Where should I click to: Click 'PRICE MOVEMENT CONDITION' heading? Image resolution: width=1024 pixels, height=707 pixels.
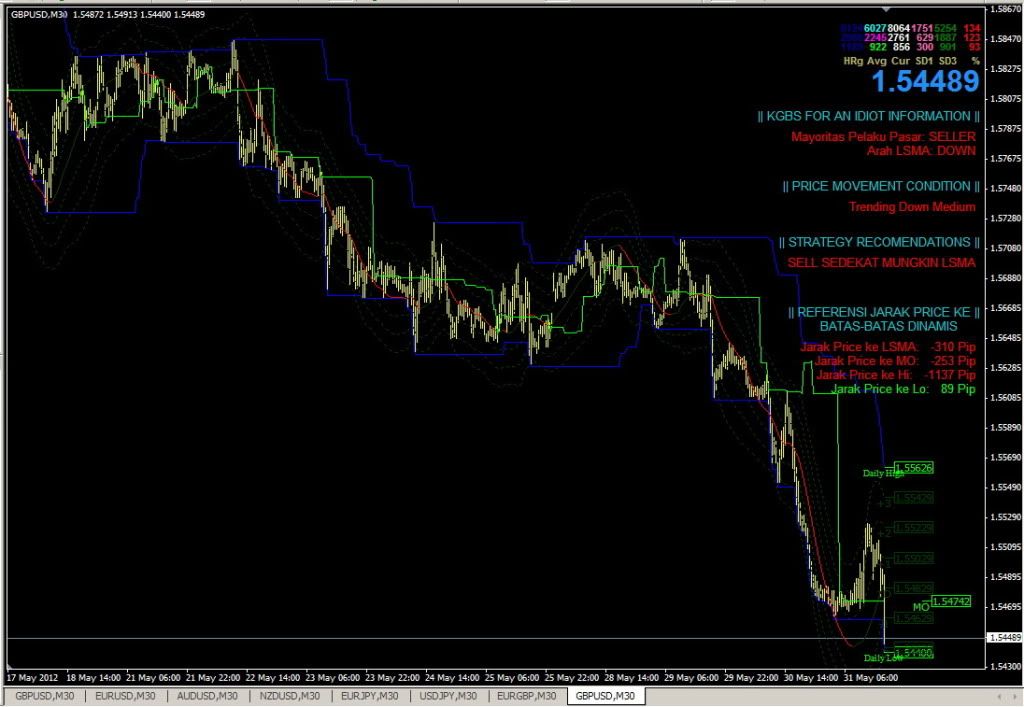[881, 186]
